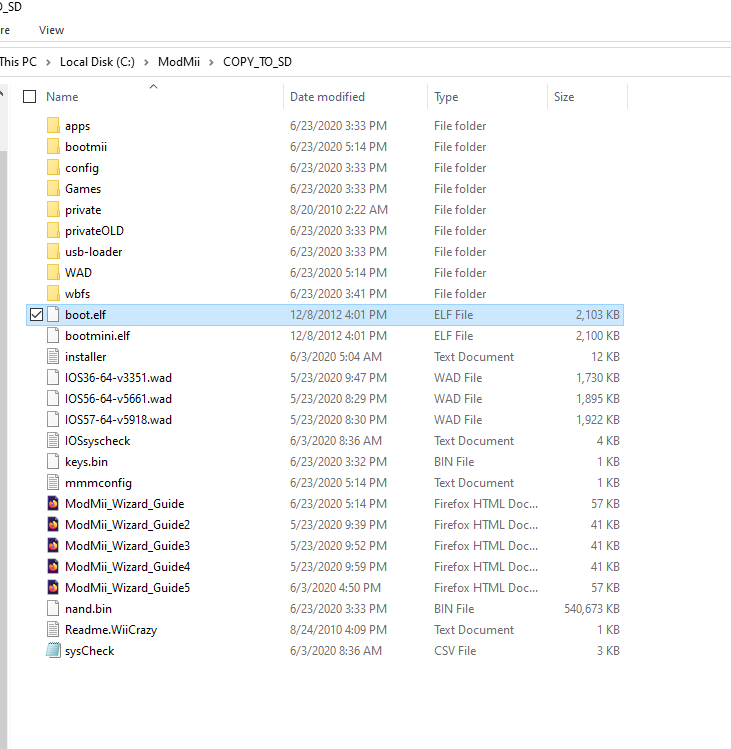Click the Readme.WiiCrazy document icon
This screenshot has height=749, width=731.
(x=54, y=630)
